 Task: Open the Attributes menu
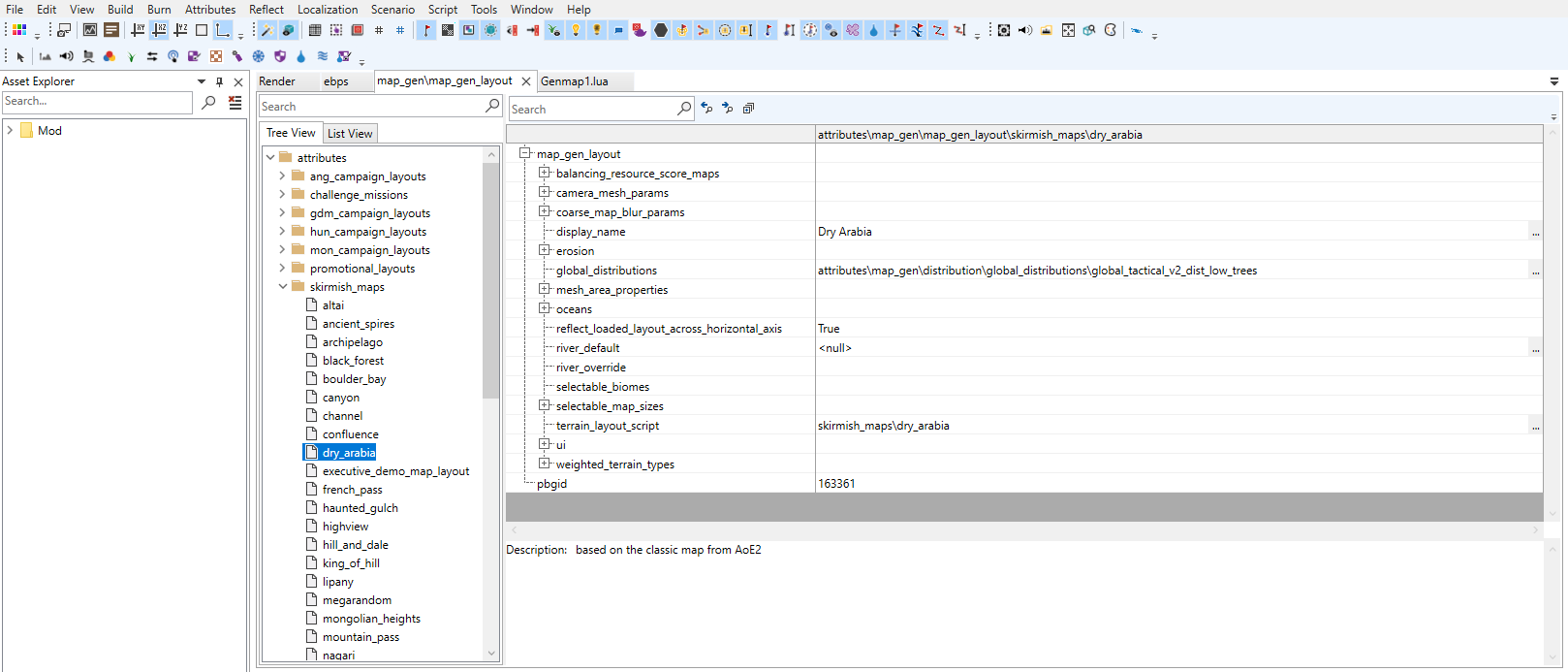point(210,9)
